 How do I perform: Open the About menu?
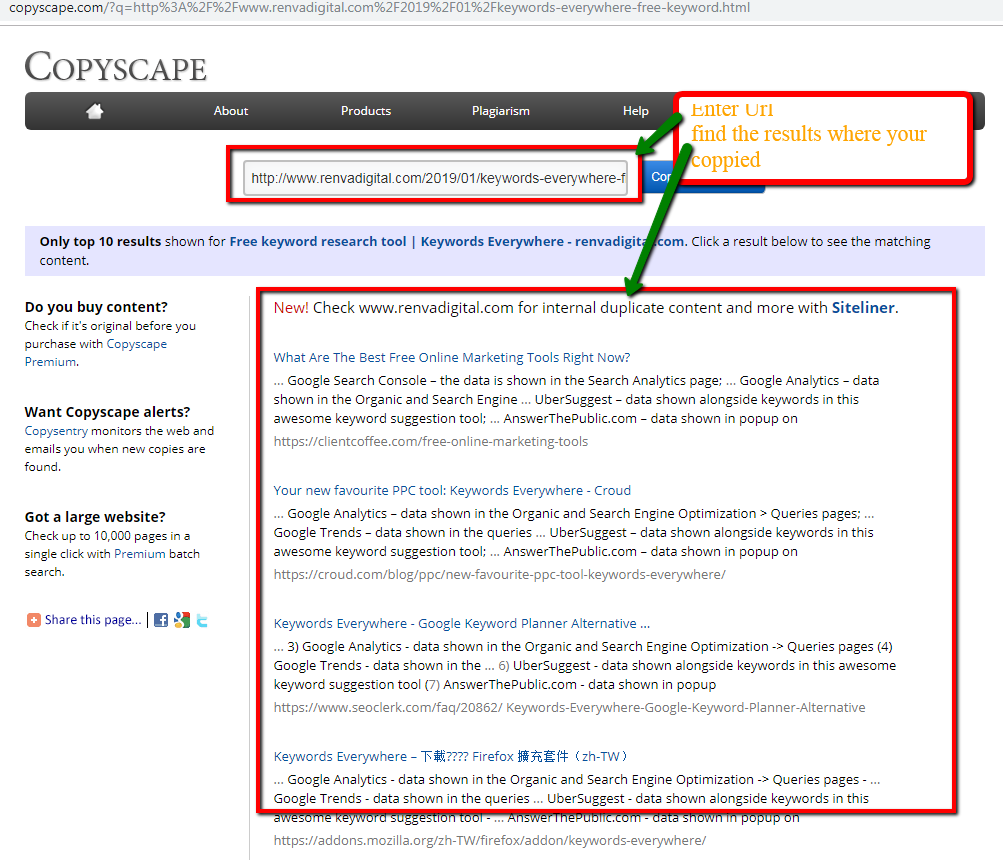click(230, 111)
